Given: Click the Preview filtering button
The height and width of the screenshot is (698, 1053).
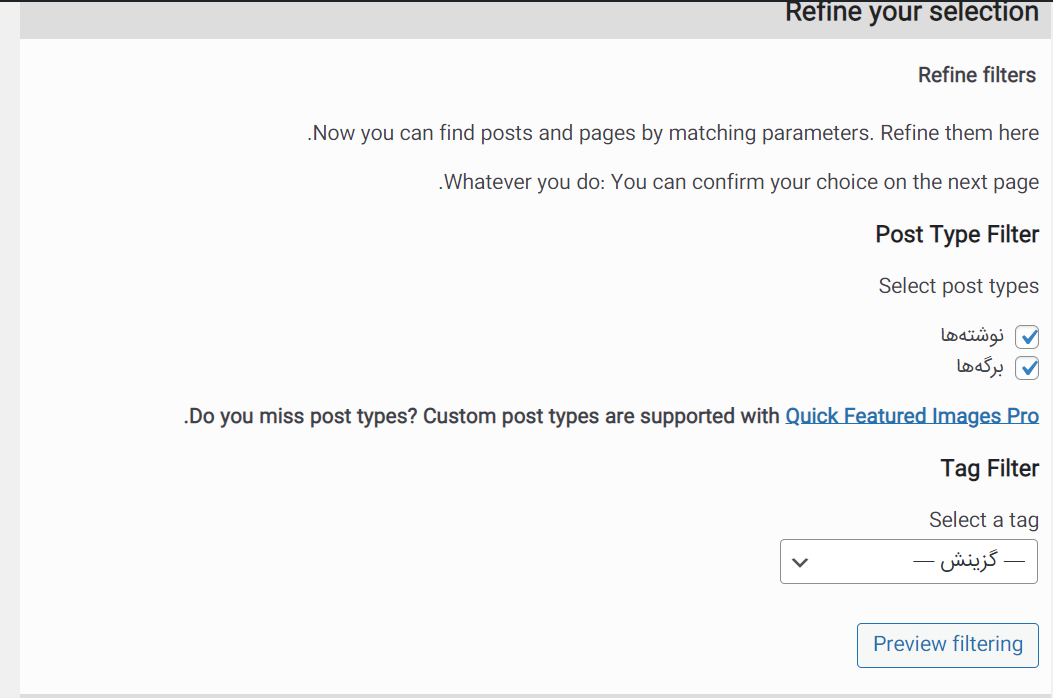Looking at the screenshot, I should click(948, 645).
